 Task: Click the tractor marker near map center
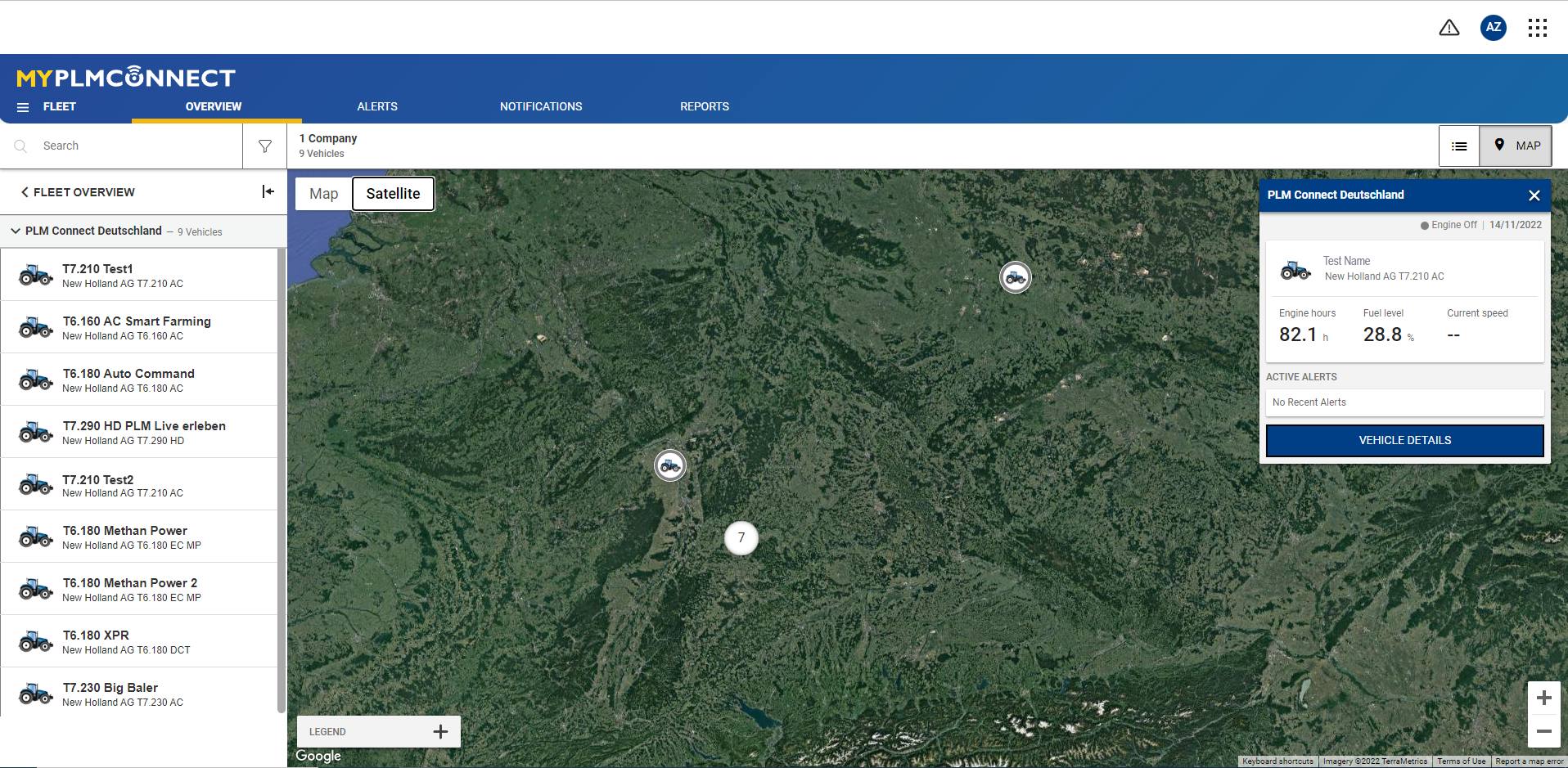670,466
